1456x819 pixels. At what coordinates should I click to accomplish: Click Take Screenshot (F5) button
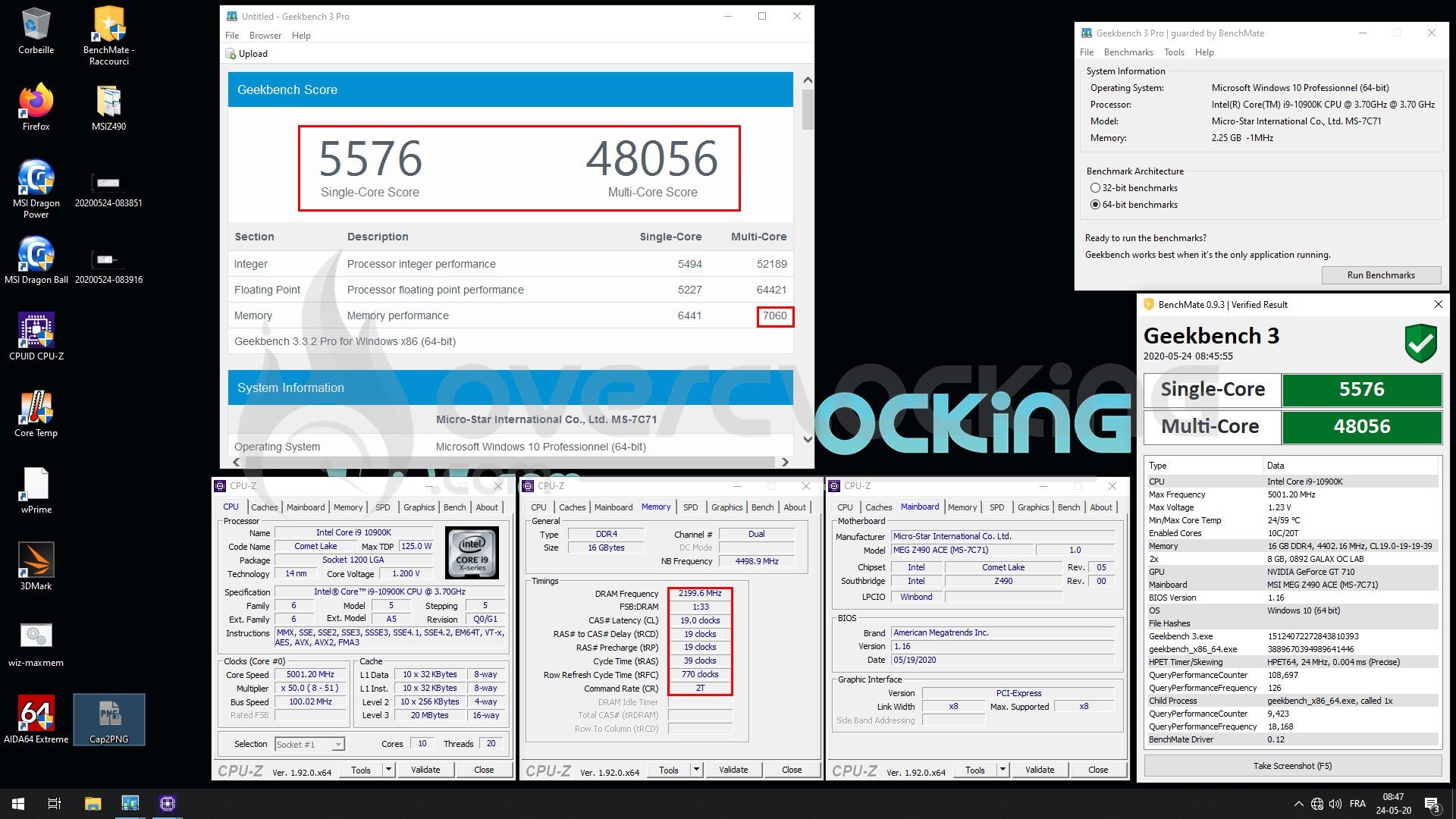pos(1292,766)
